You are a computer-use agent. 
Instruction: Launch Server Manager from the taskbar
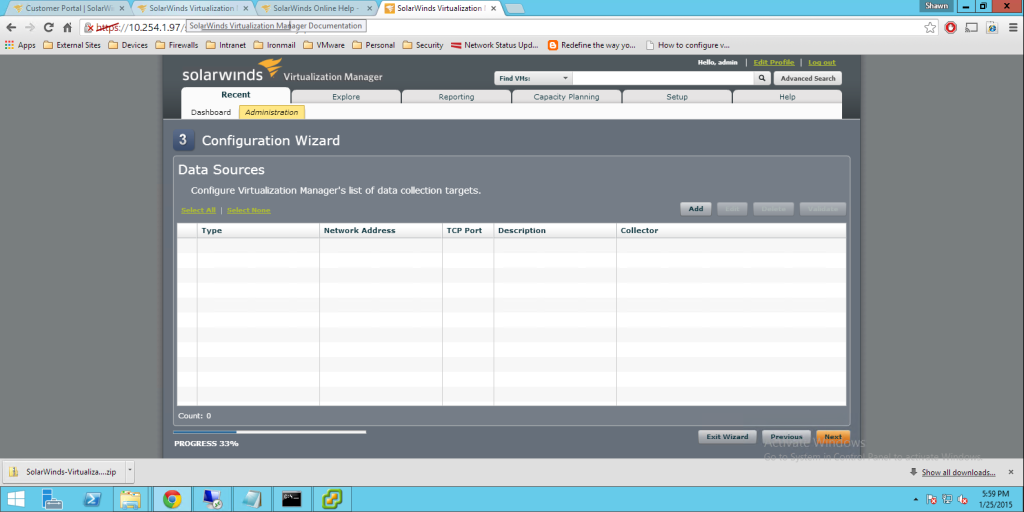(x=52, y=500)
